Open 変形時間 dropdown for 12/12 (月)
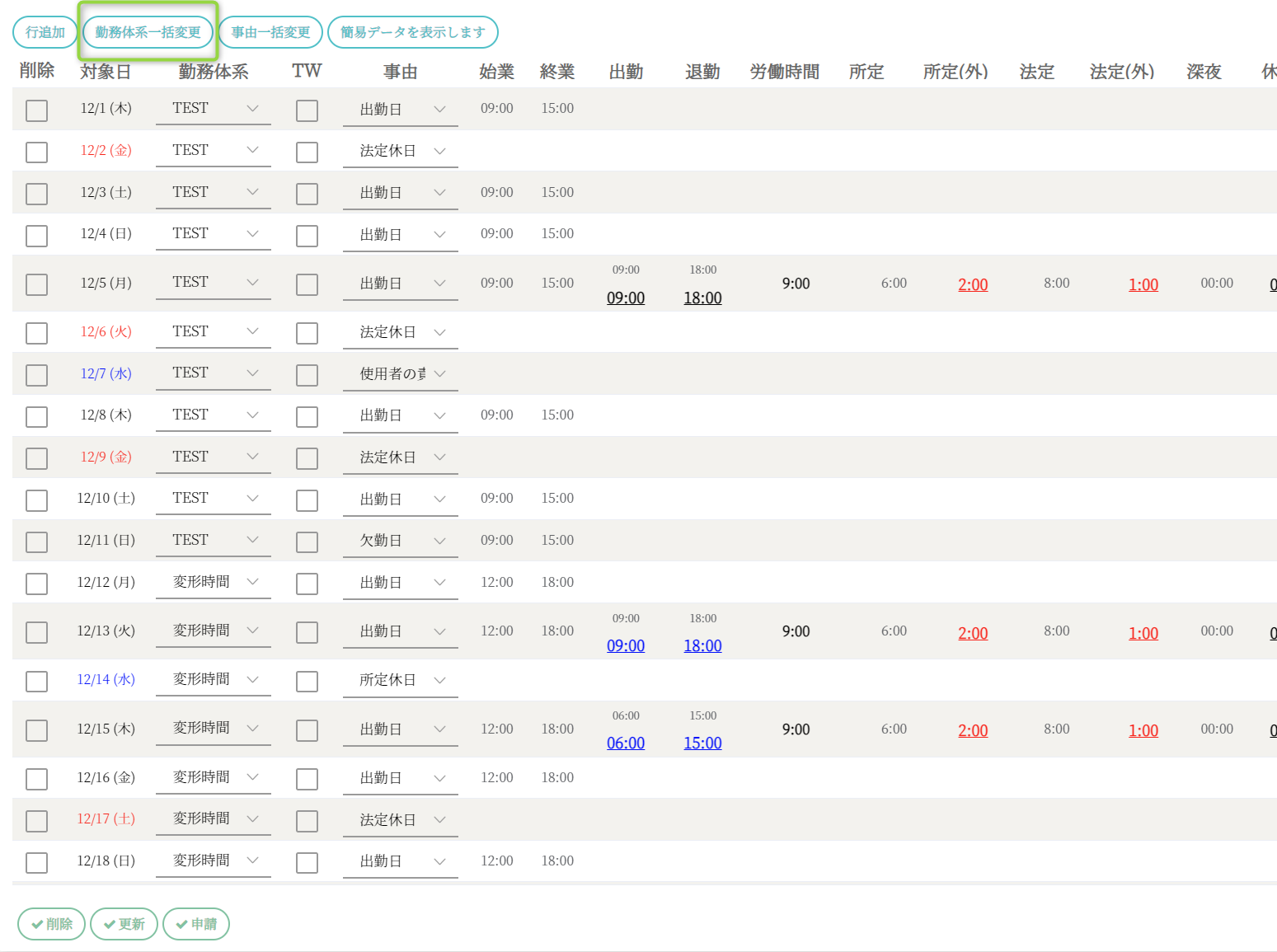Viewport: 1277px width, 952px height. click(214, 582)
